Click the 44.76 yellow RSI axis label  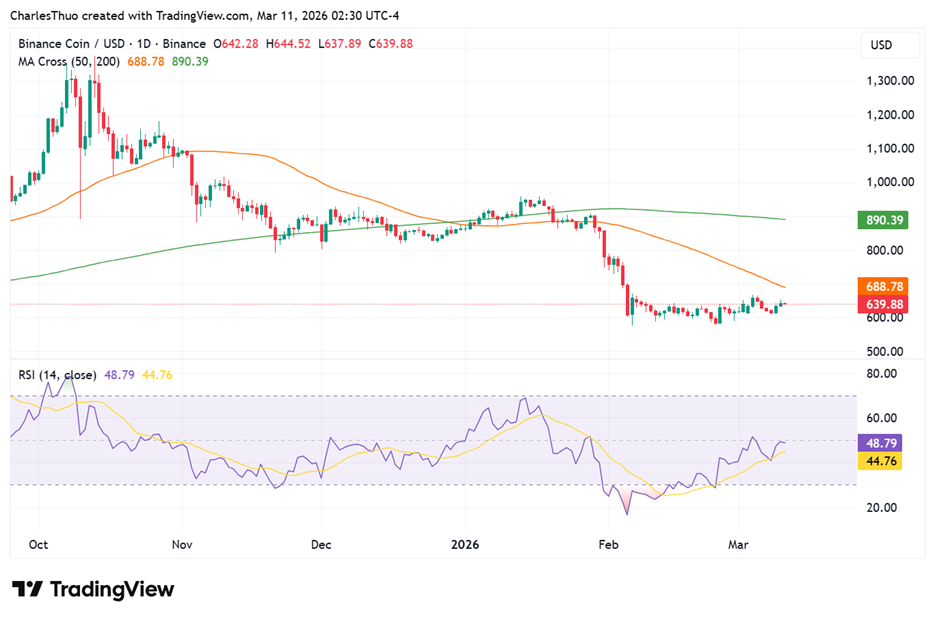[x=880, y=461]
